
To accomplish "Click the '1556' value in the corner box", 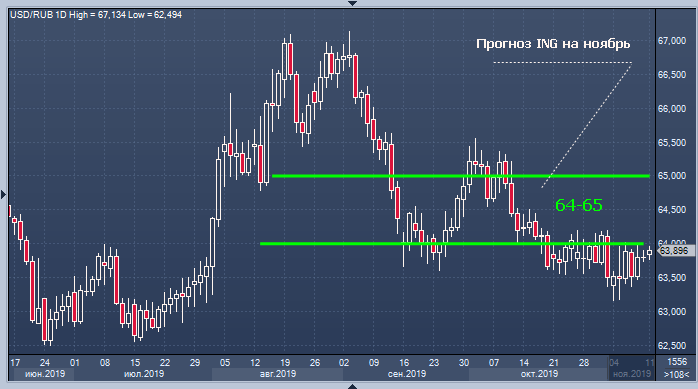I will pos(677,362).
